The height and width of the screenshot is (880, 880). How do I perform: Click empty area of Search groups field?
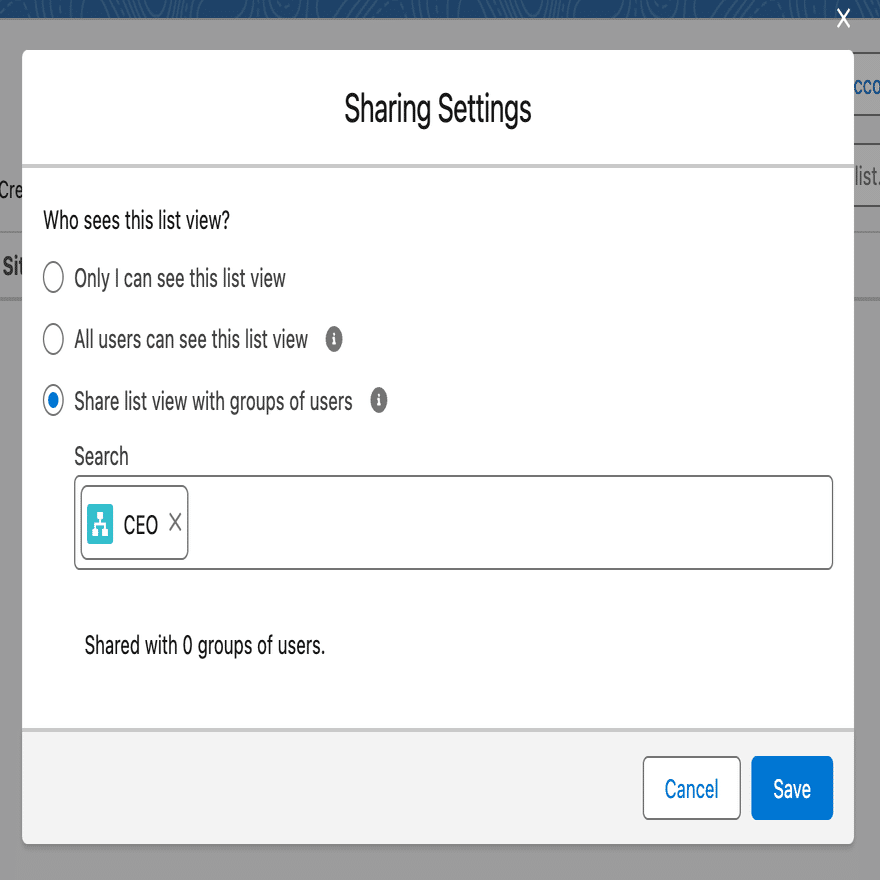[508, 522]
